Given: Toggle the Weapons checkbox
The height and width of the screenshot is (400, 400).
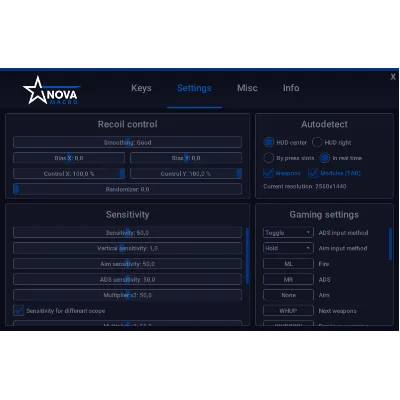Looking at the screenshot, I should point(268,173).
